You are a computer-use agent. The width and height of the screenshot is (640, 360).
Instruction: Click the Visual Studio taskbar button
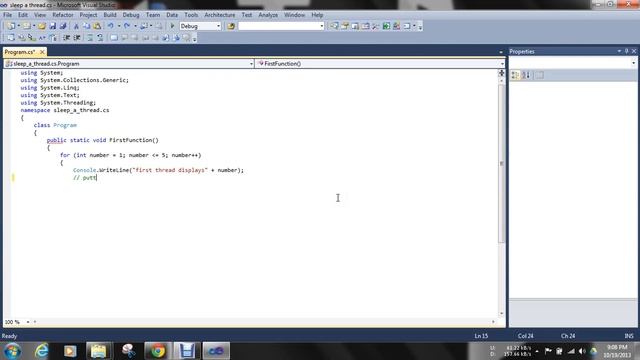coord(216,351)
